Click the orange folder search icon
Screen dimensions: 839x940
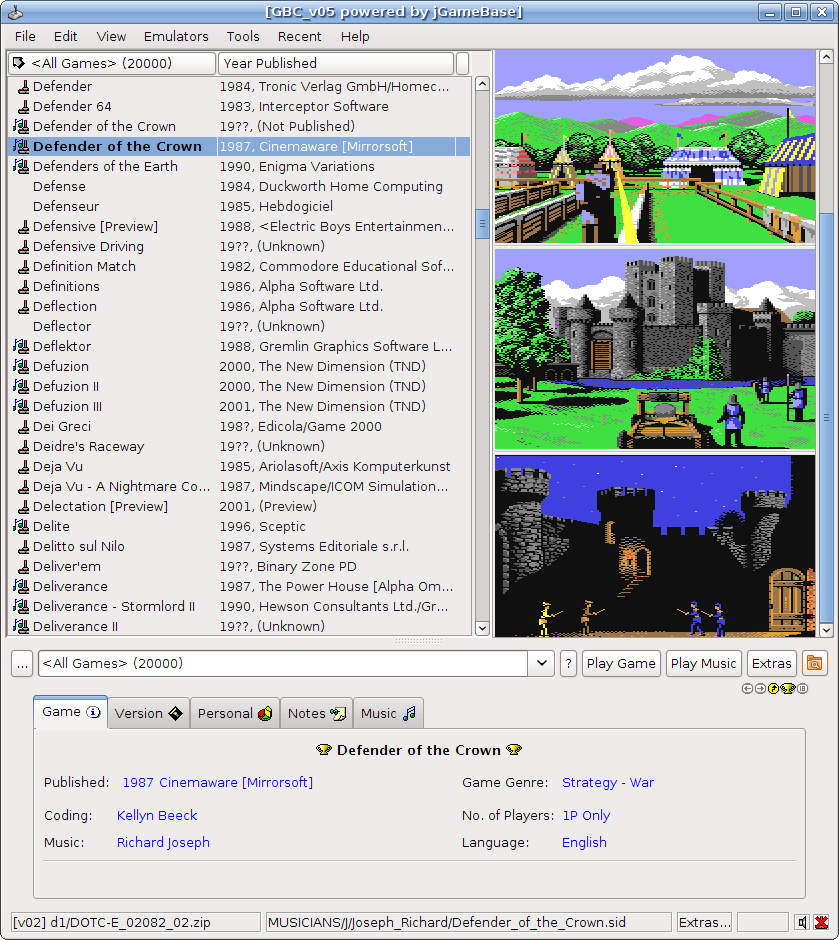[815, 663]
